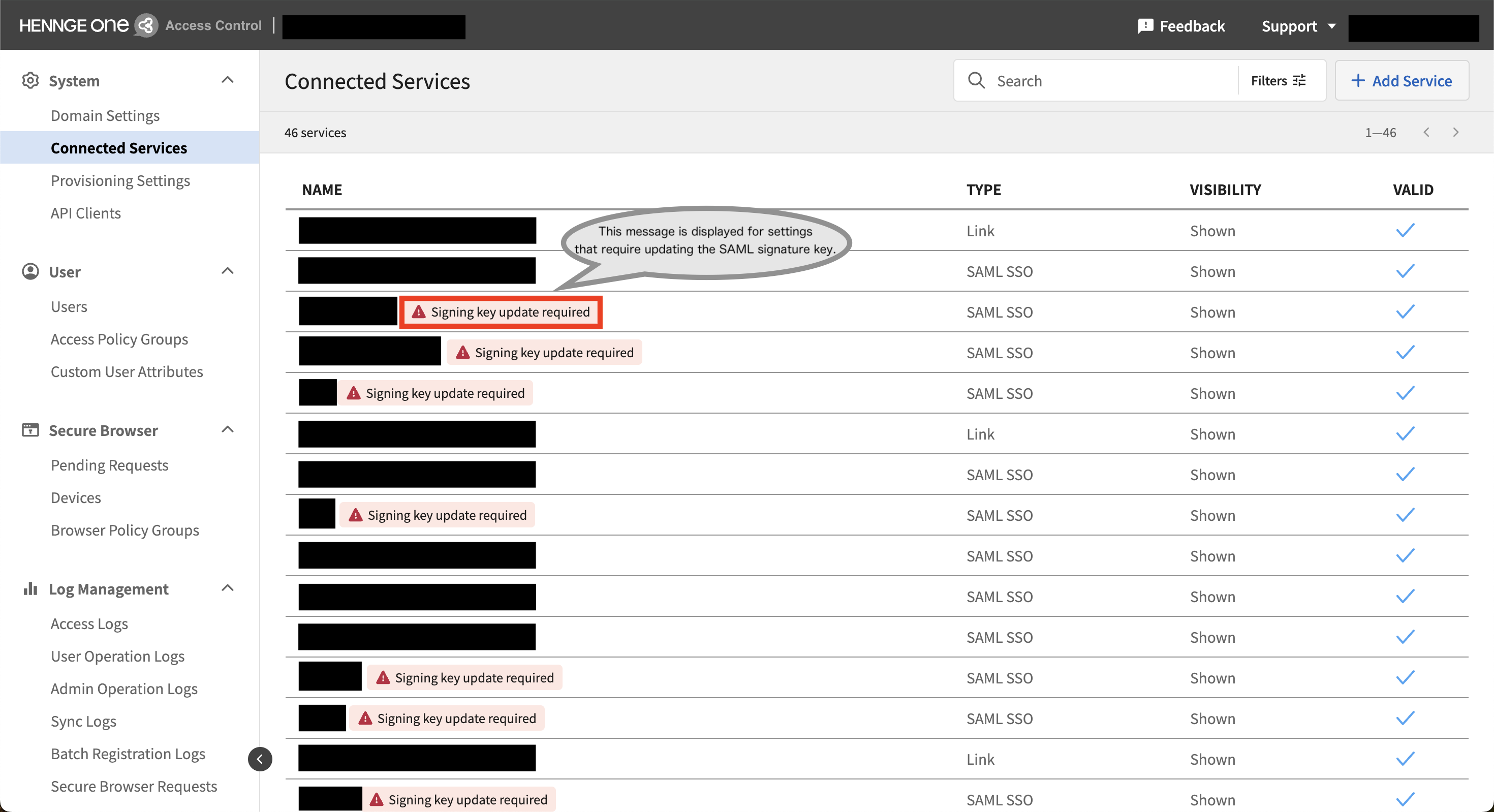Open the Support dropdown menu
Image resolution: width=1494 pixels, height=812 pixels.
(1298, 26)
